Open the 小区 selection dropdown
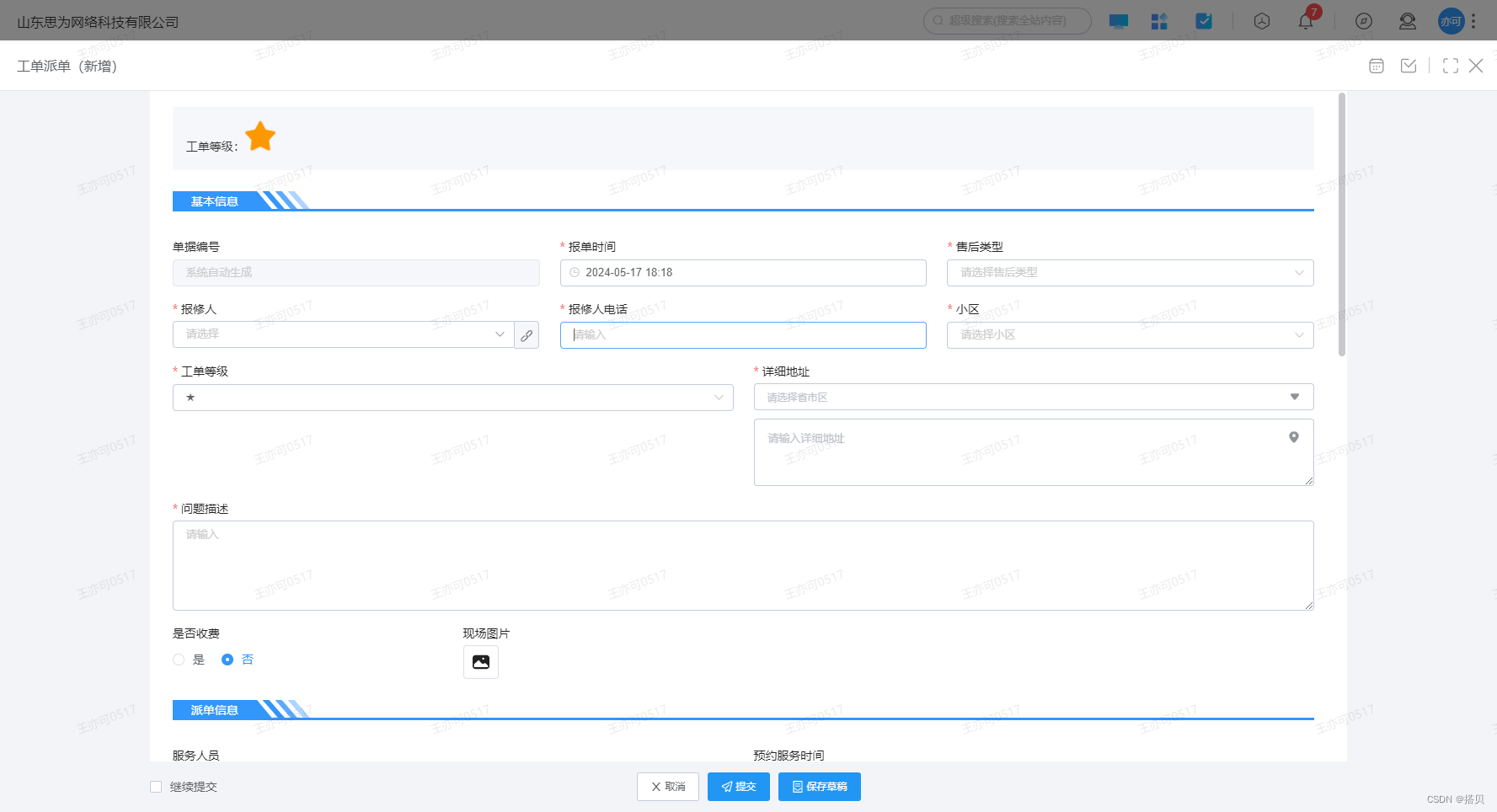 pyautogui.click(x=1131, y=335)
